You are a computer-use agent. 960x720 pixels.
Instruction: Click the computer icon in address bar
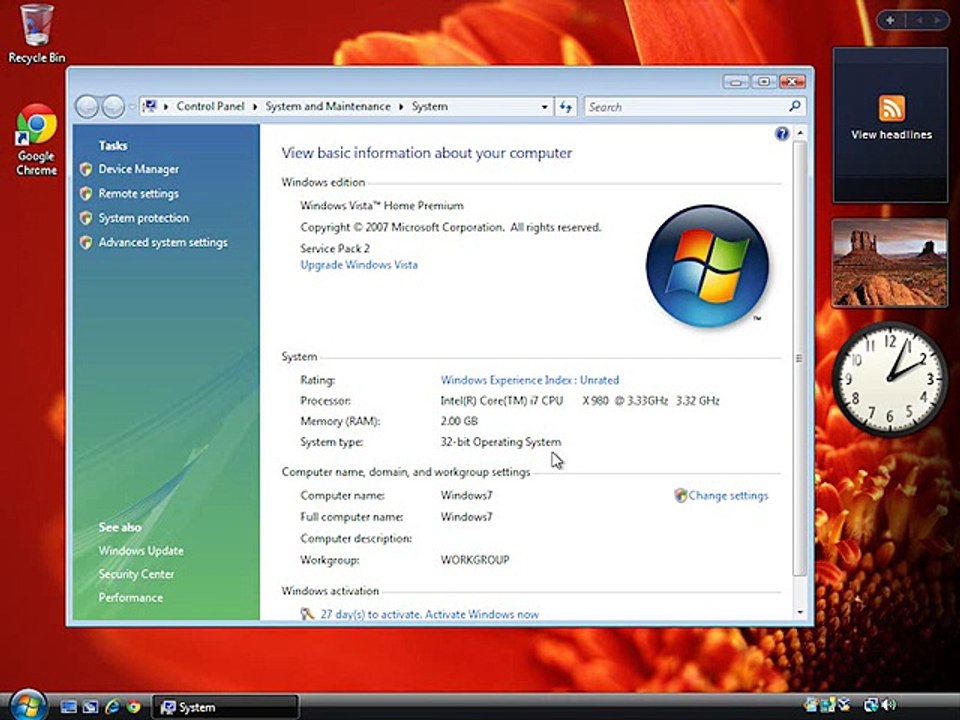[x=149, y=107]
